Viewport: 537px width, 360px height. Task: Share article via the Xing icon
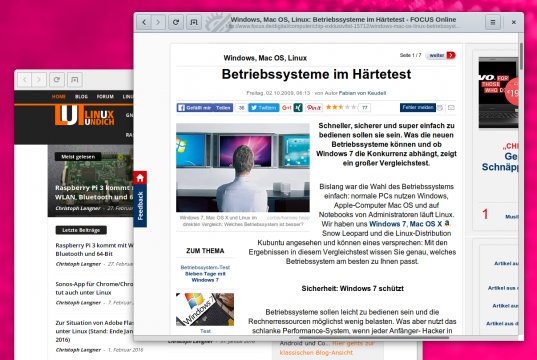pos(298,108)
